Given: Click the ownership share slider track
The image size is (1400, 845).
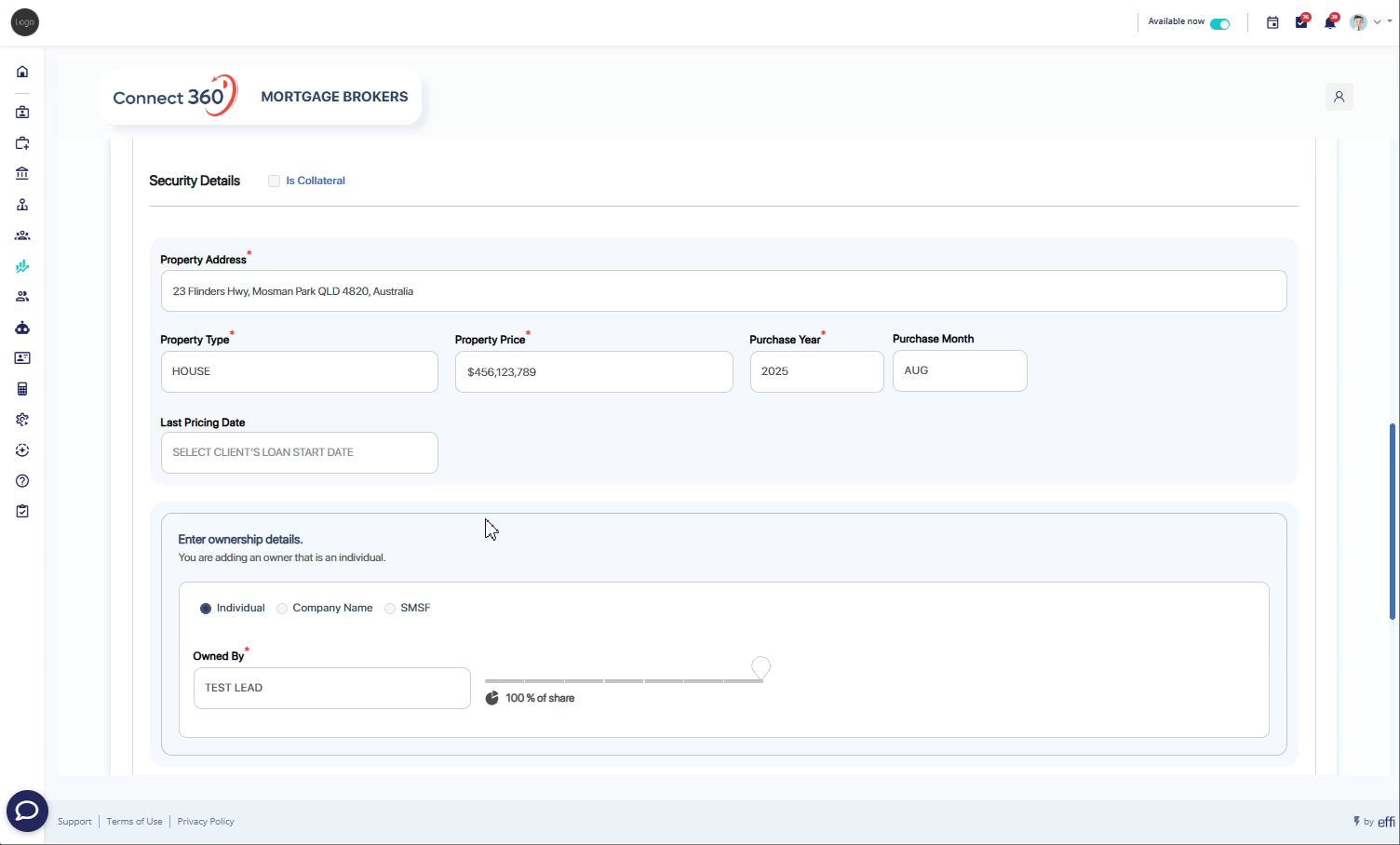Looking at the screenshot, I should 624,681.
